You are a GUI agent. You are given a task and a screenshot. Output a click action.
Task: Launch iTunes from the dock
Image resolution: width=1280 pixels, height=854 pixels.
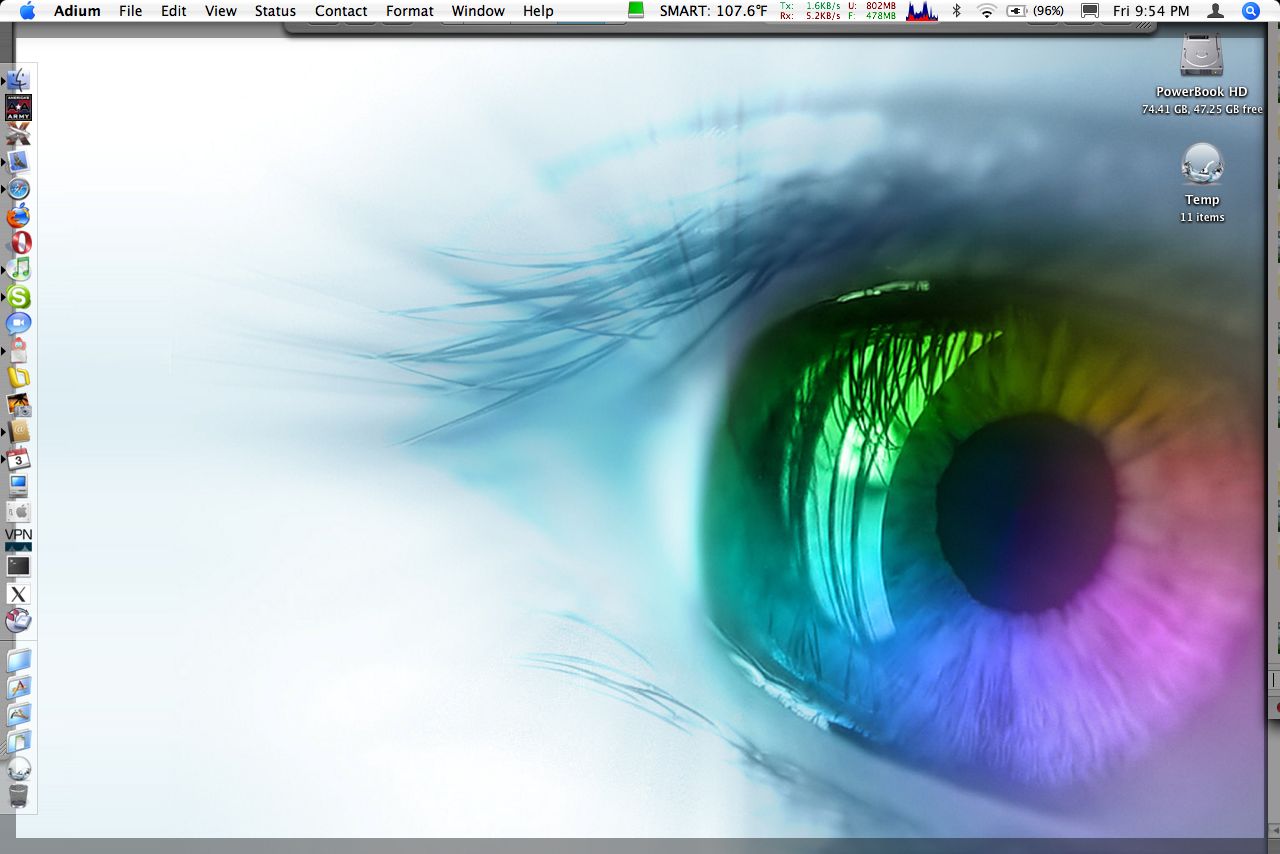(x=19, y=269)
